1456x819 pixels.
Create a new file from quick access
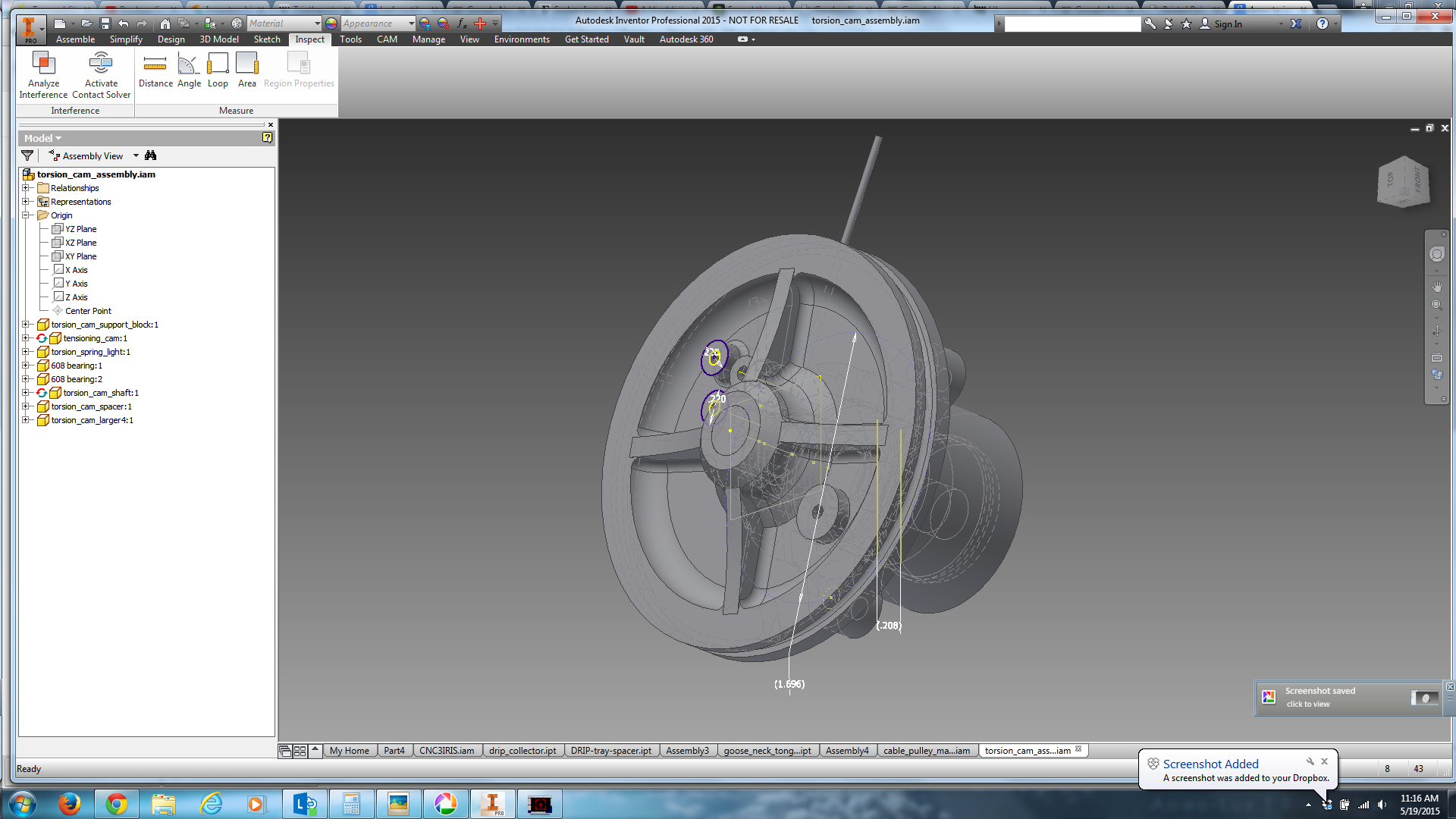pos(60,24)
